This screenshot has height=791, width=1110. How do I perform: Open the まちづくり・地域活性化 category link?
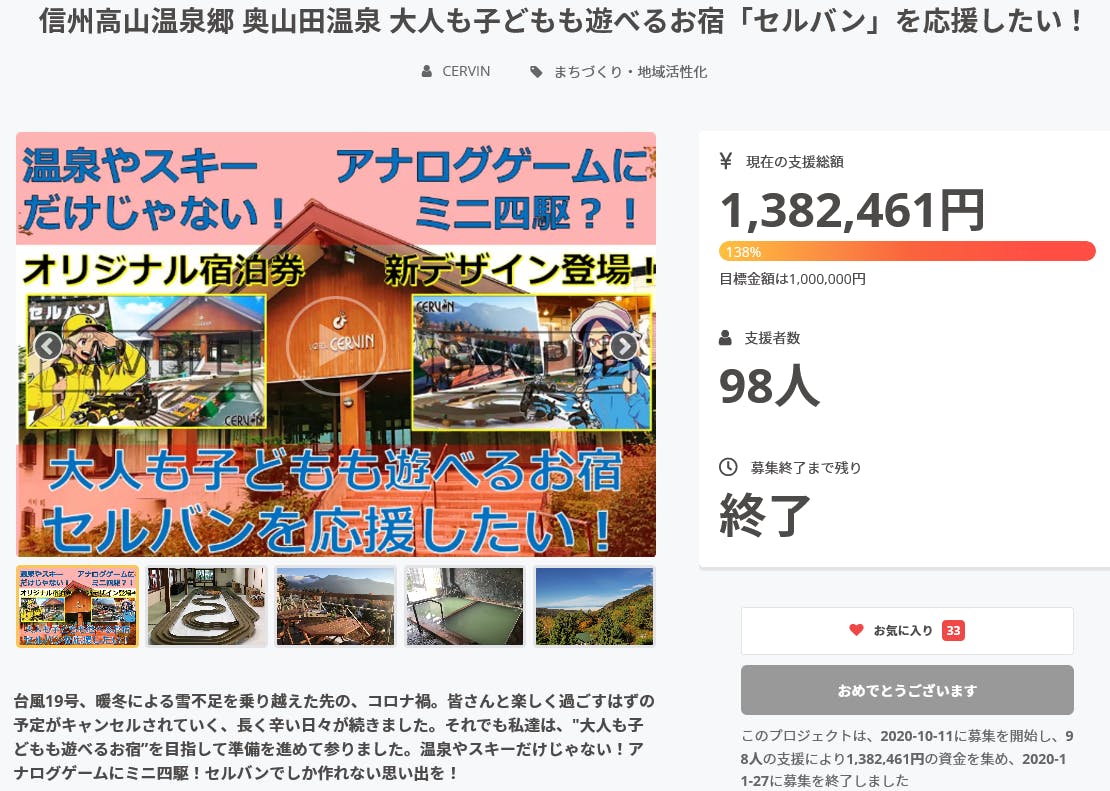(630, 72)
